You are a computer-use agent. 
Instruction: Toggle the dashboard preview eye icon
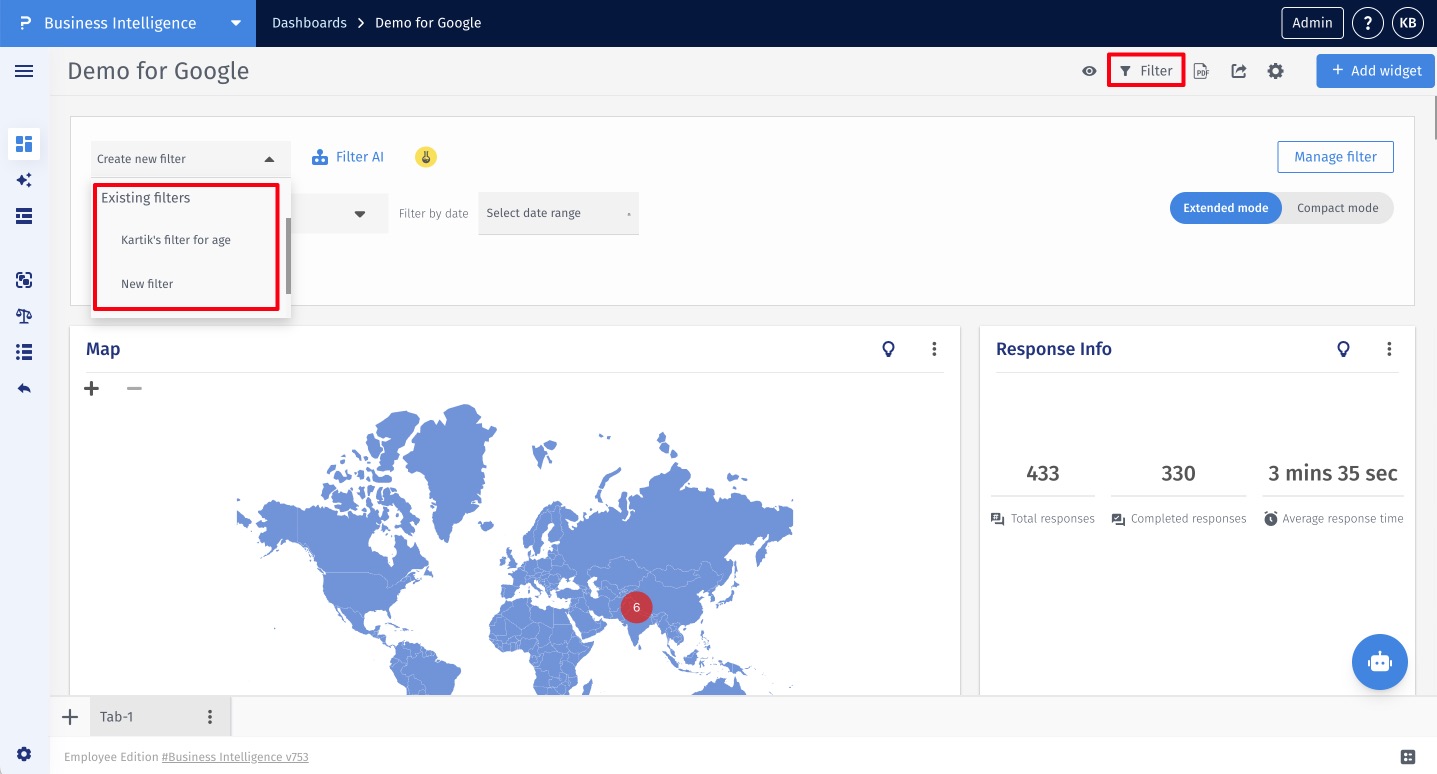tap(1089, 71)
